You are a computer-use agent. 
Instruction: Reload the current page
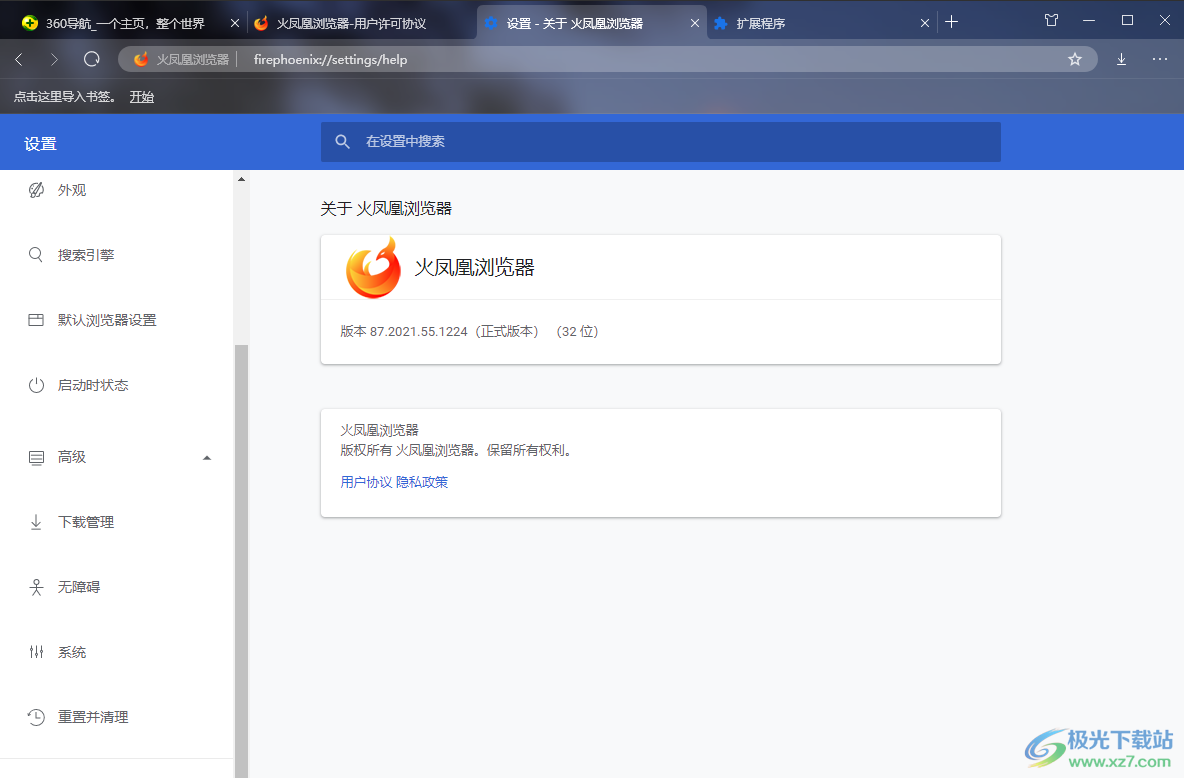91,59
